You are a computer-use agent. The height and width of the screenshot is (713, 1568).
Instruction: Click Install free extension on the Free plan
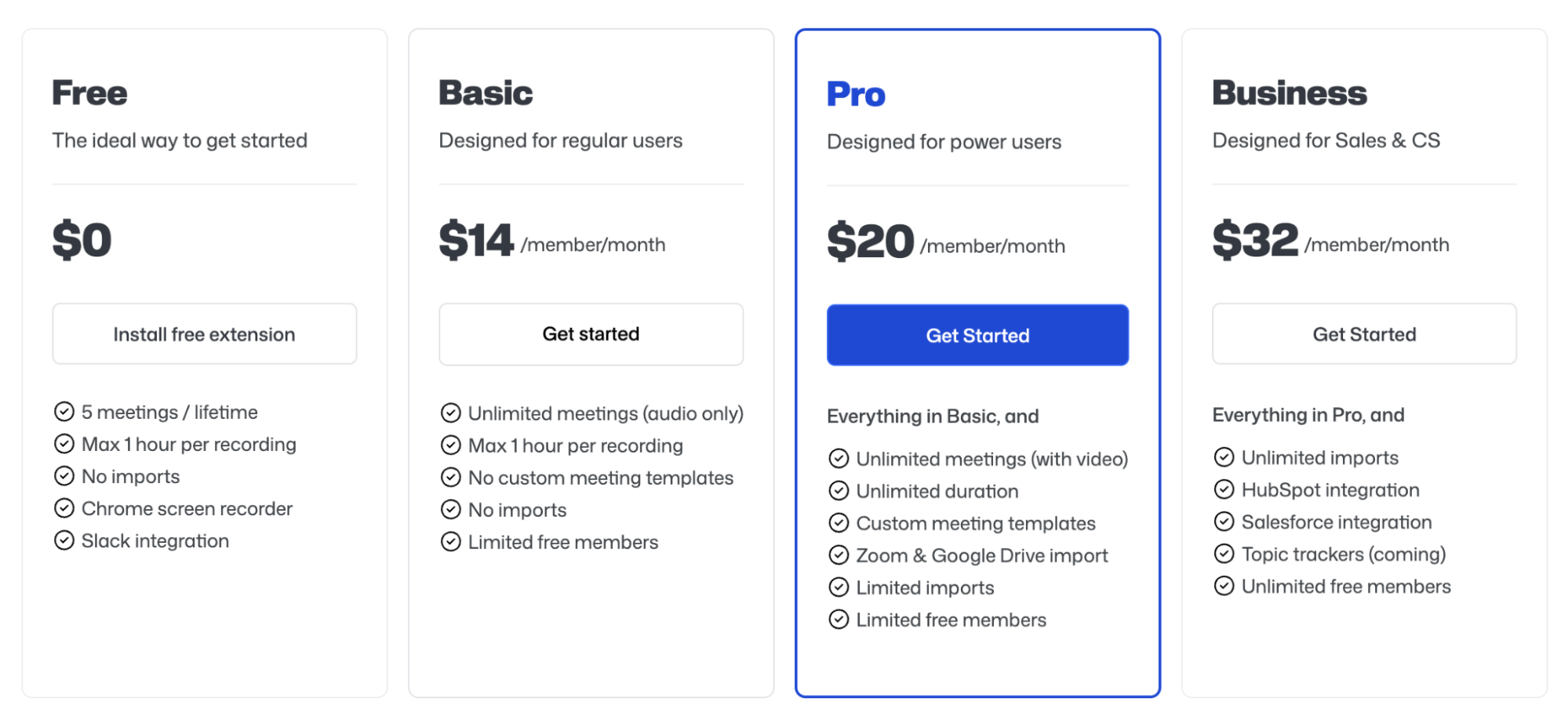tap(204, 333)
